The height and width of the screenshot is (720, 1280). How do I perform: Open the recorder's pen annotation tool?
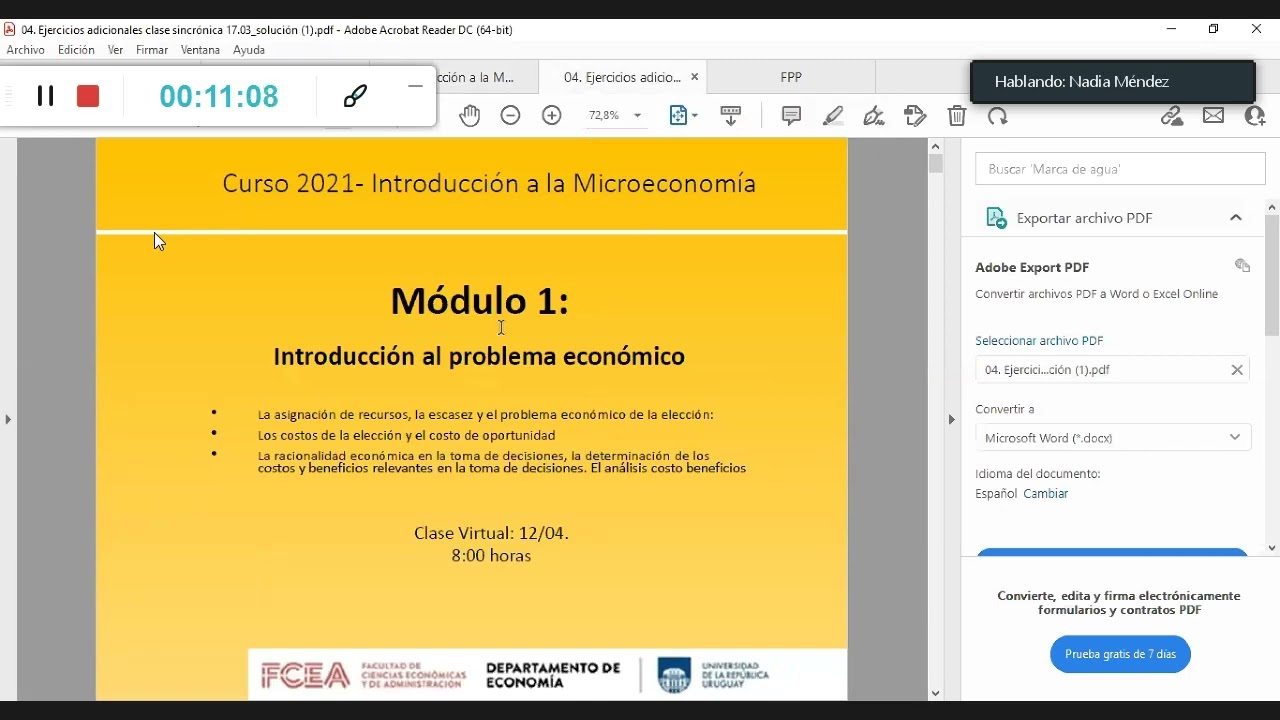tap(355, 96)
